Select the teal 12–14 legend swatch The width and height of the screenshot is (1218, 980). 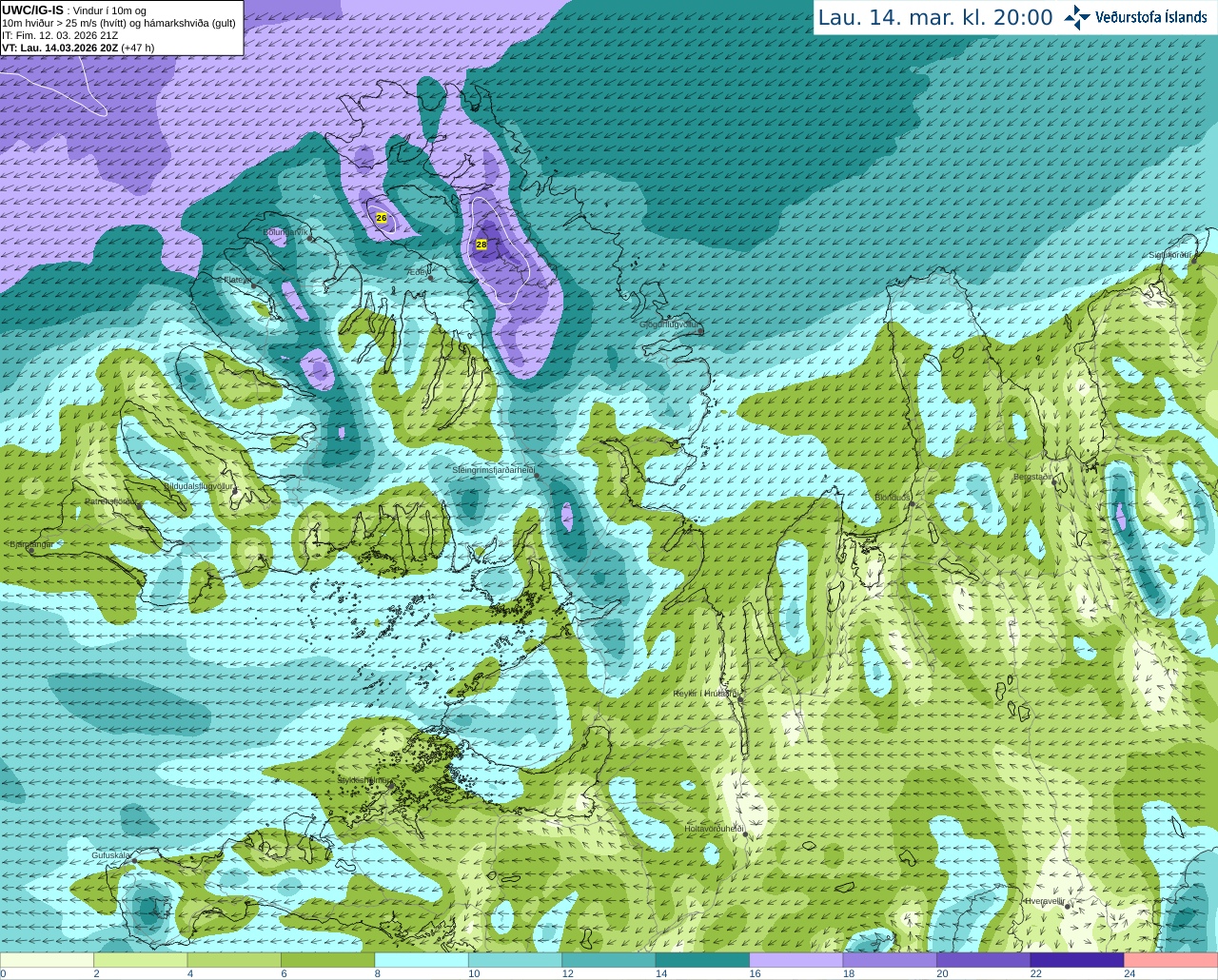(609, 960)
